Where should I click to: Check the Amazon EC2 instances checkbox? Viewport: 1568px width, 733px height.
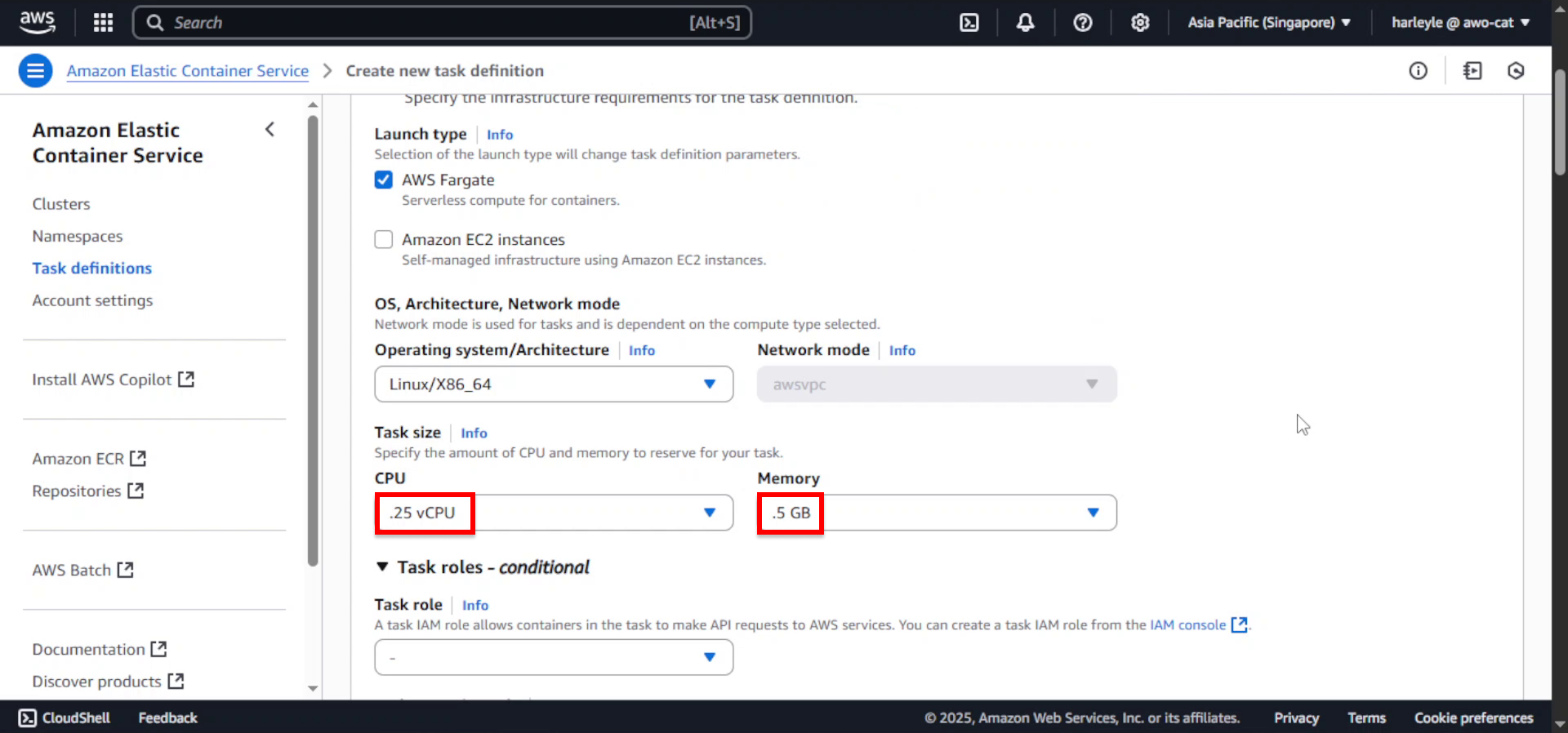tap(383, 239)
